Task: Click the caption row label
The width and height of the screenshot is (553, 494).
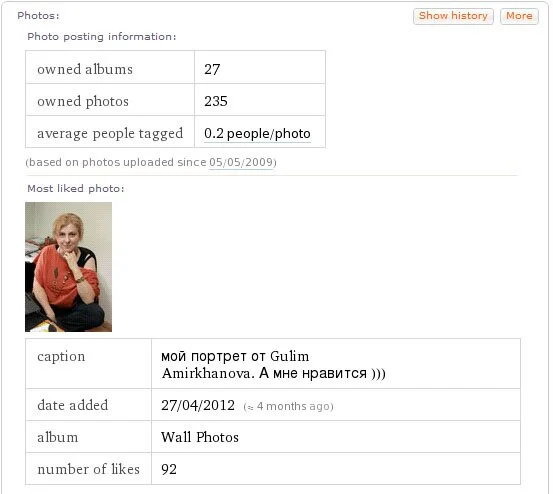Action: tap(61, 356)
